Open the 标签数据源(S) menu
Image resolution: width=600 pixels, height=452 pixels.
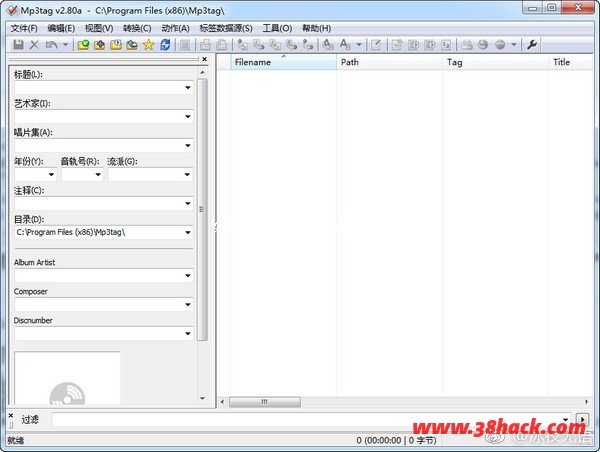click(226, 28)
